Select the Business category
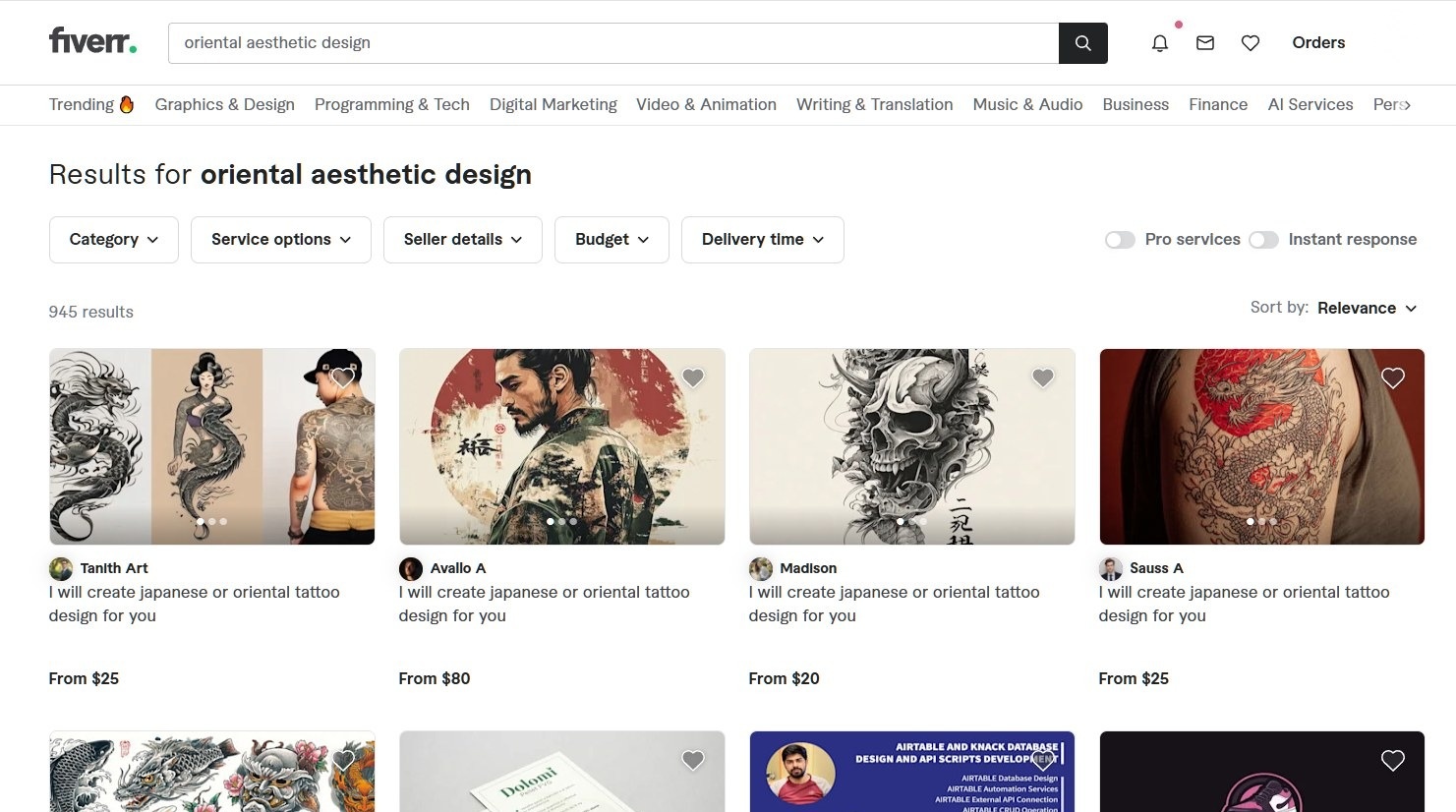The height and width of the screenshot is (812, 1456). click(1136, 104)
